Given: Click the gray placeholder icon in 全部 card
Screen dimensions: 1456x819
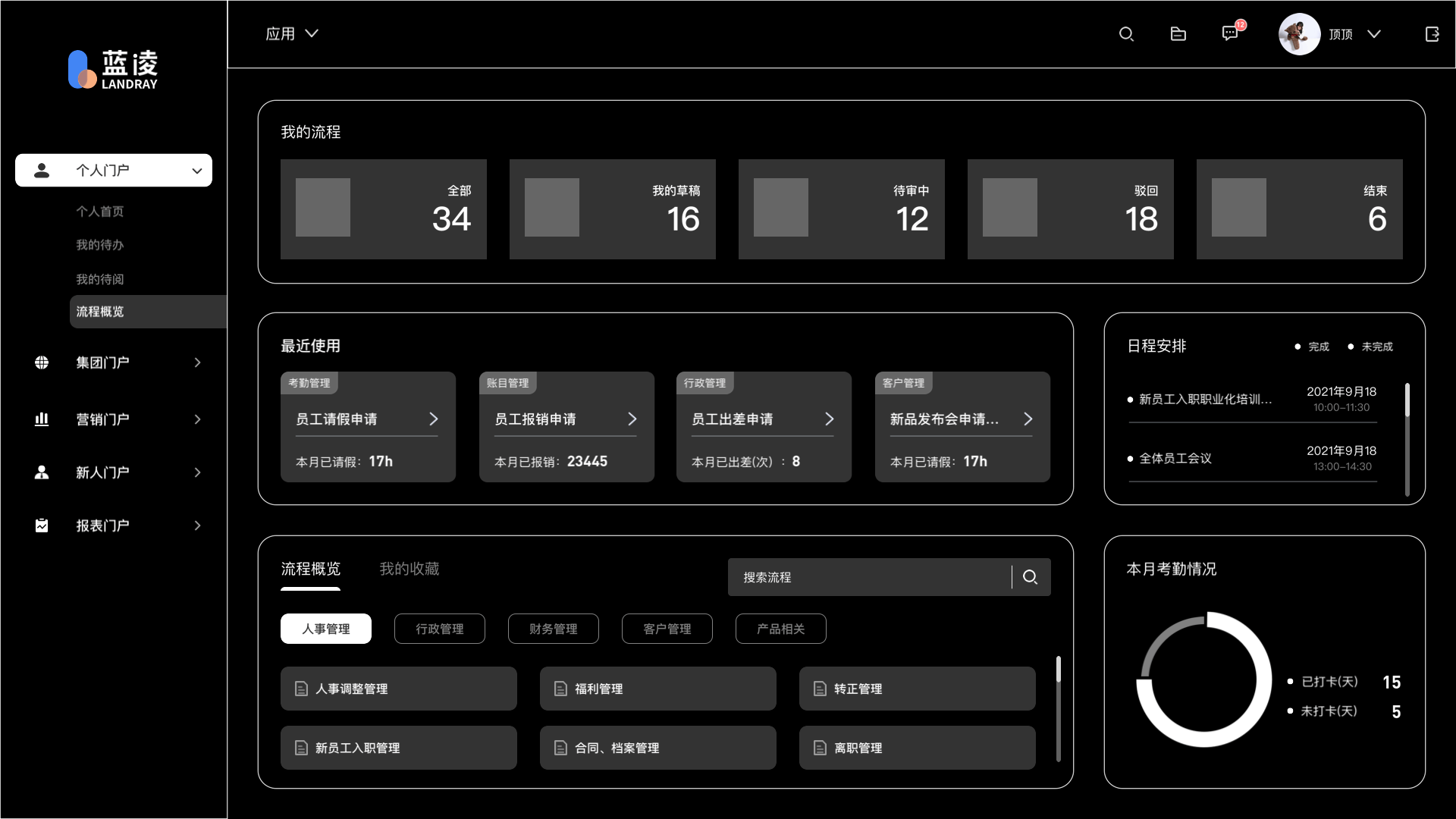Looking at the screenshot, I should 323,207.
